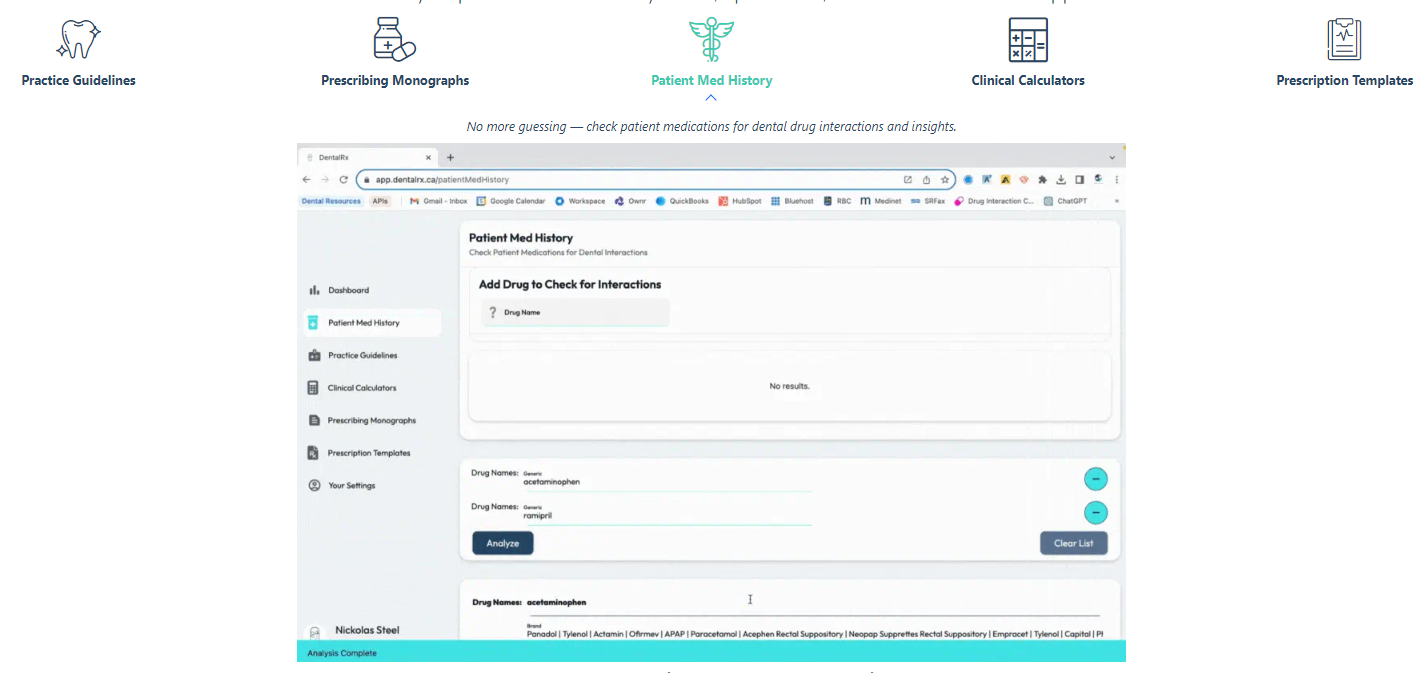Image resolution: width=1419 pixels, height=673 pixels.
Task: Remove ramipril using its minus toggle
Action: 1095,512
